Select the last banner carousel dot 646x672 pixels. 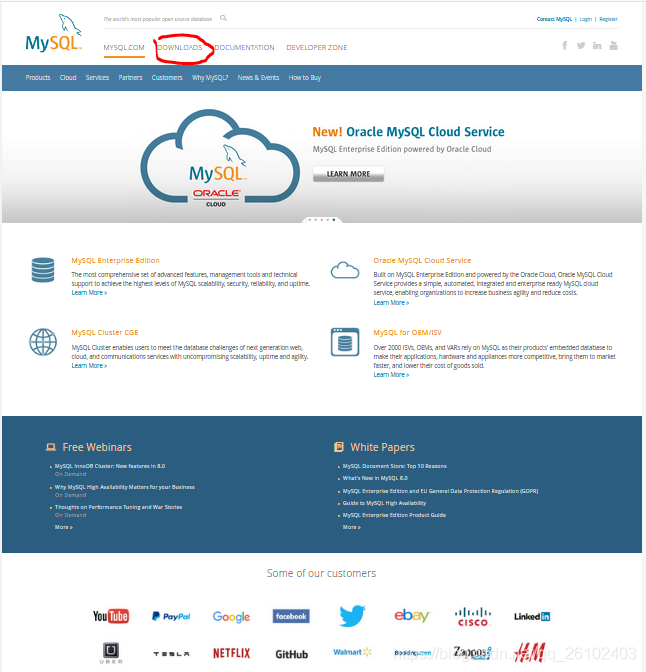[334, 220]
